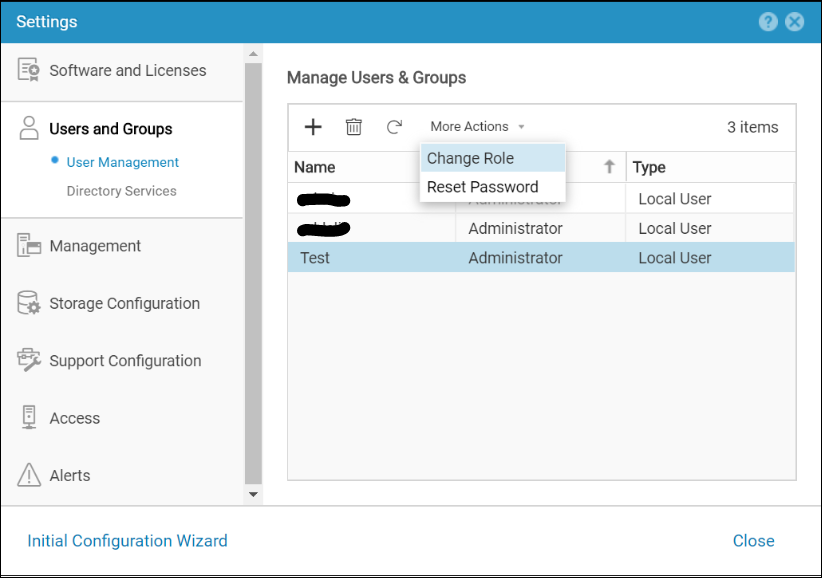
Task: Open the Help question mark icon
Action: [768, 22]
